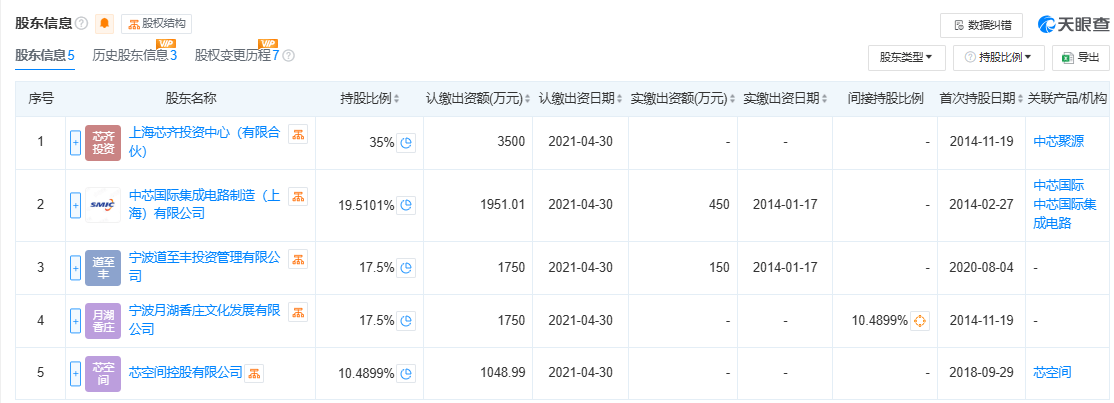Open equity structure icon for 芯空间控股有限公司
The image size is (1114, 403).
click(255, 374)
